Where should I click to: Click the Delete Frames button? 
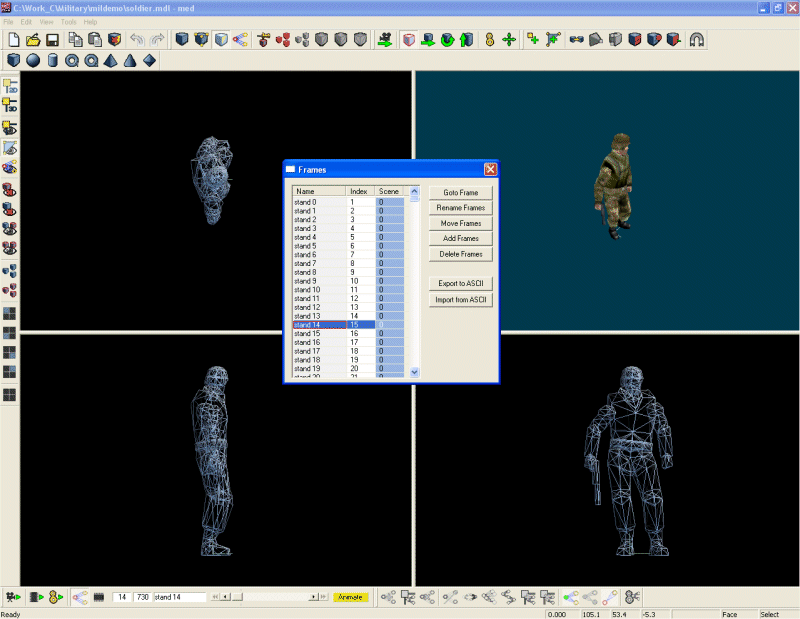tap(461, 254)
